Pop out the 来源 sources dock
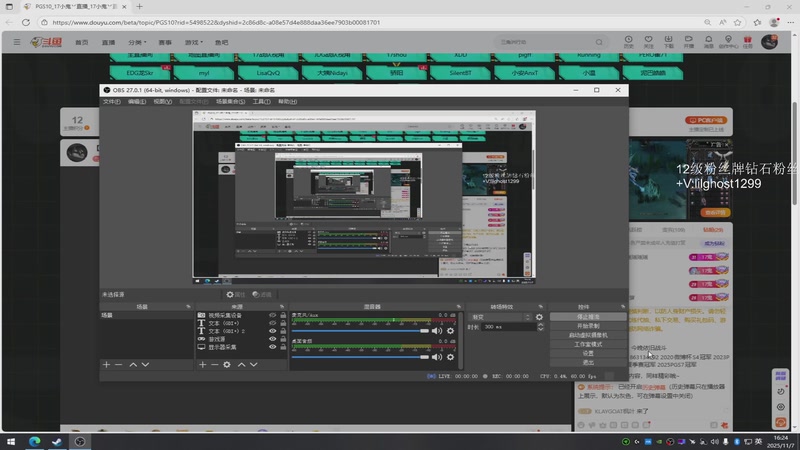 point(282,307)
